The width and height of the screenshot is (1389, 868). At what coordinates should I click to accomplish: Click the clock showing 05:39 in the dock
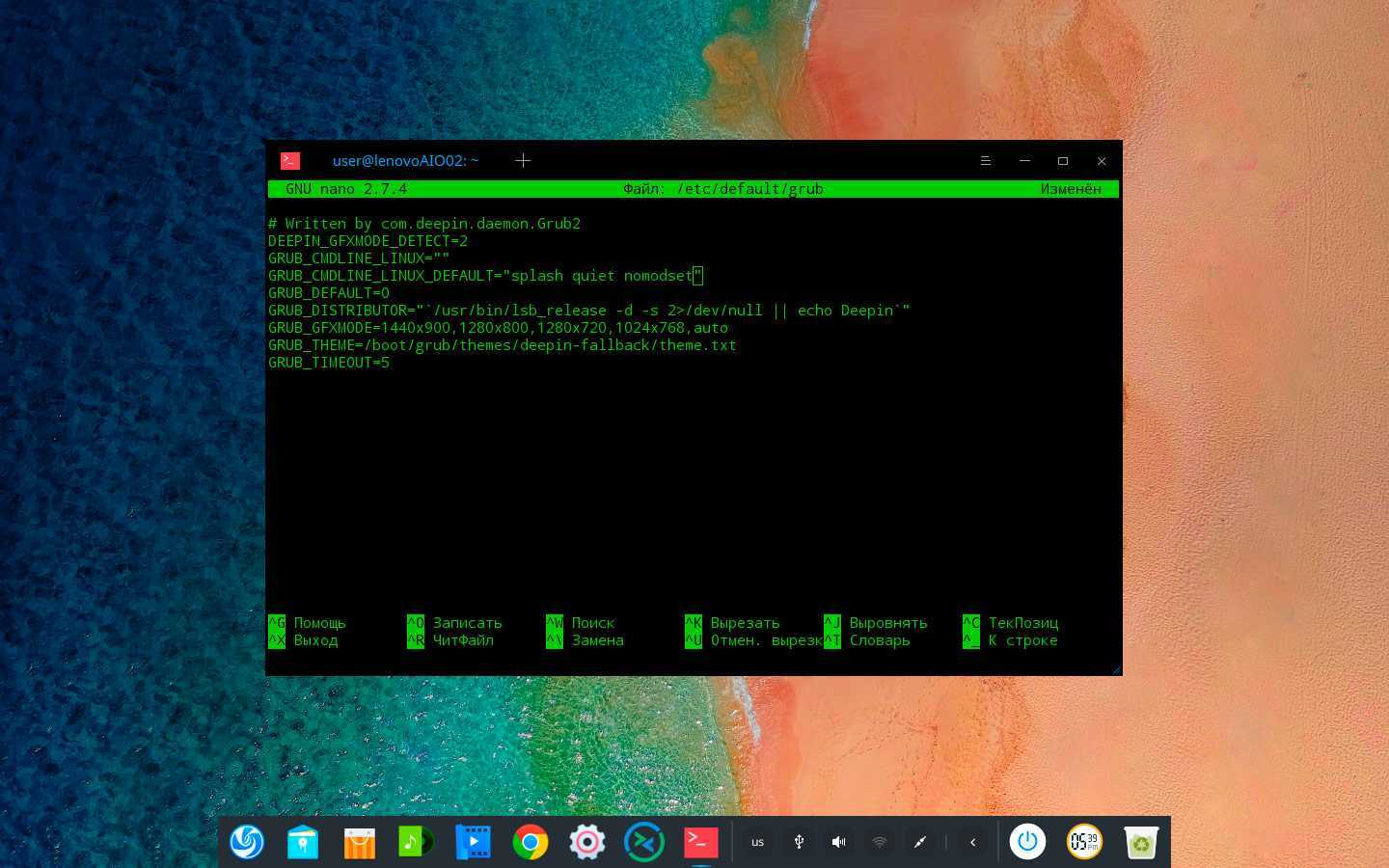[x=1084, y=842]
